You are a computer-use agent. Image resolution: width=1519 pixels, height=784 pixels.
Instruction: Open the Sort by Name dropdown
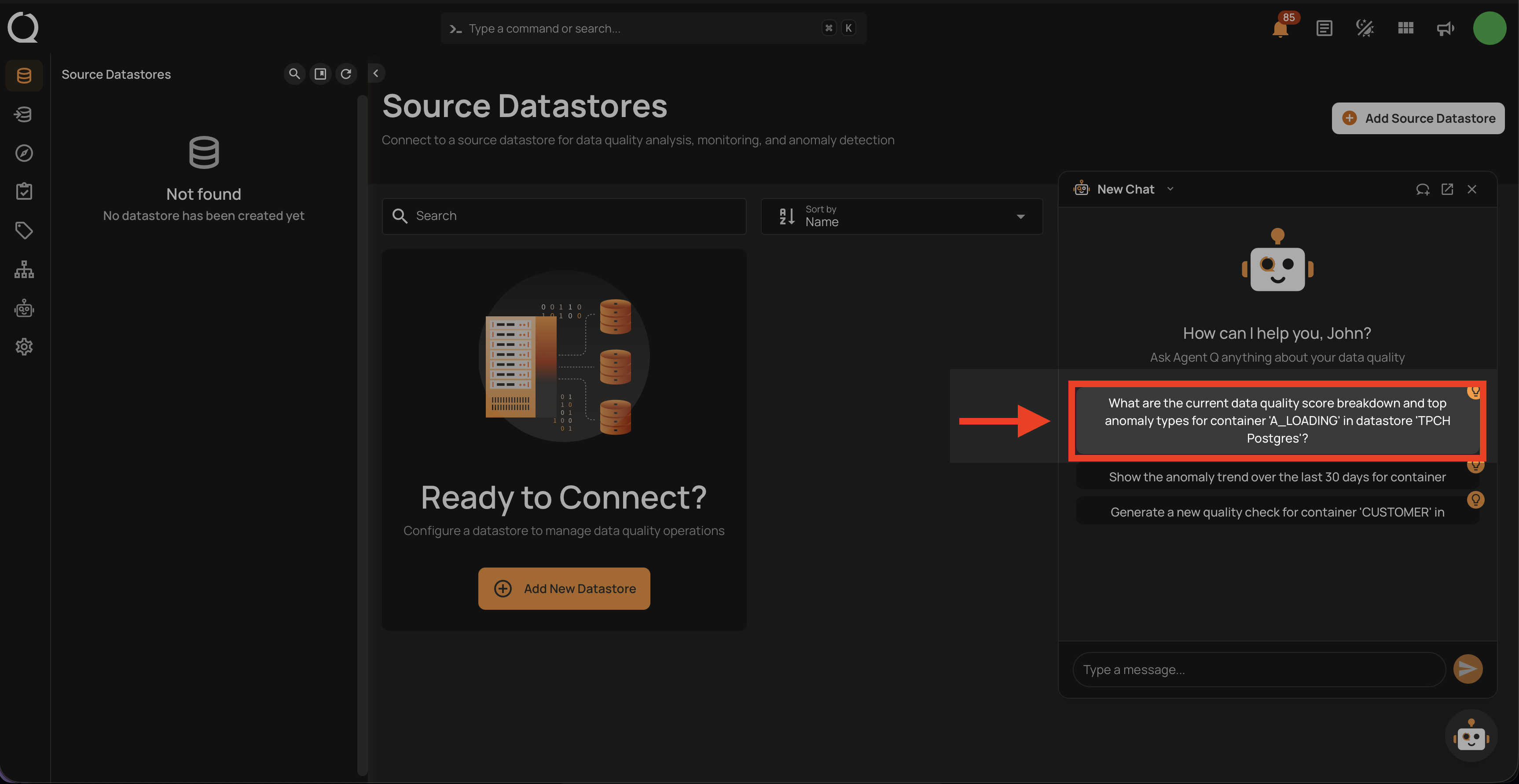901,216
